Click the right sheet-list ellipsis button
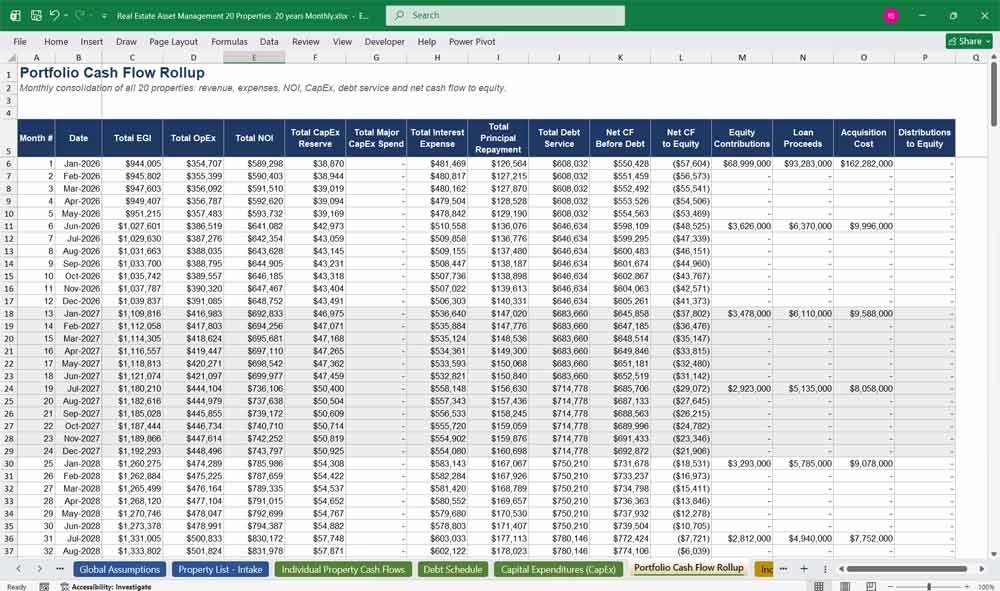This screenshot has width=1000, height=591. point(783,569)
